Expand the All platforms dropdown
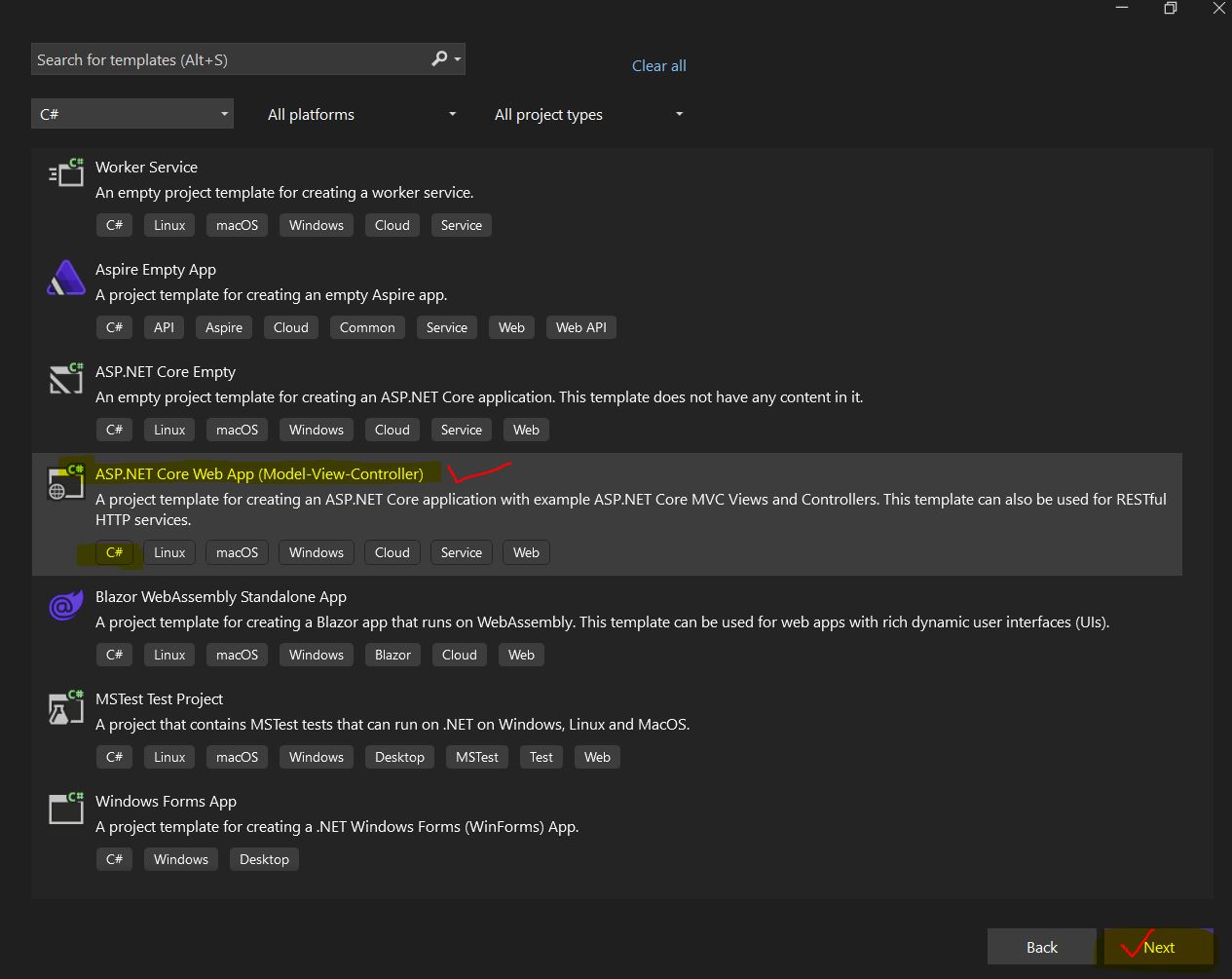The width and height of the screenshot is (1232, 979). click(x=360, y=114)
